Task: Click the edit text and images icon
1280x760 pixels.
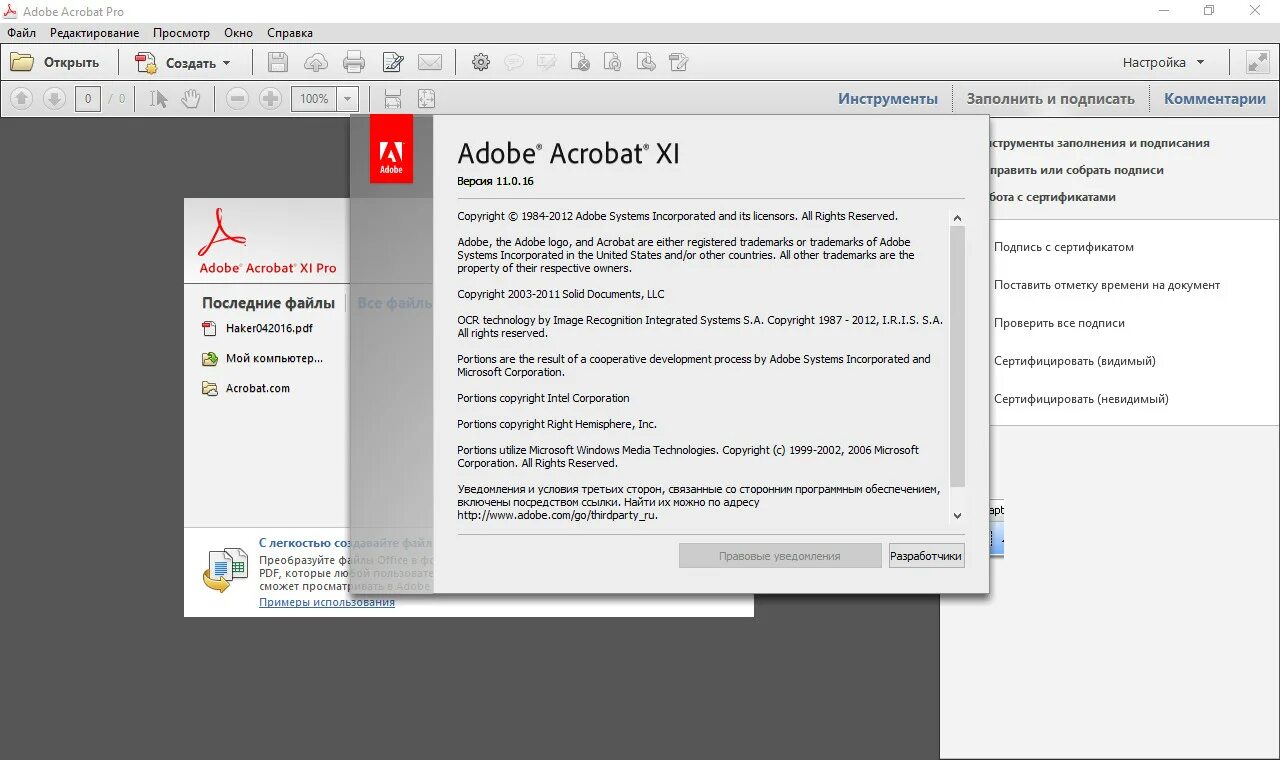Action: coord(679,62)
